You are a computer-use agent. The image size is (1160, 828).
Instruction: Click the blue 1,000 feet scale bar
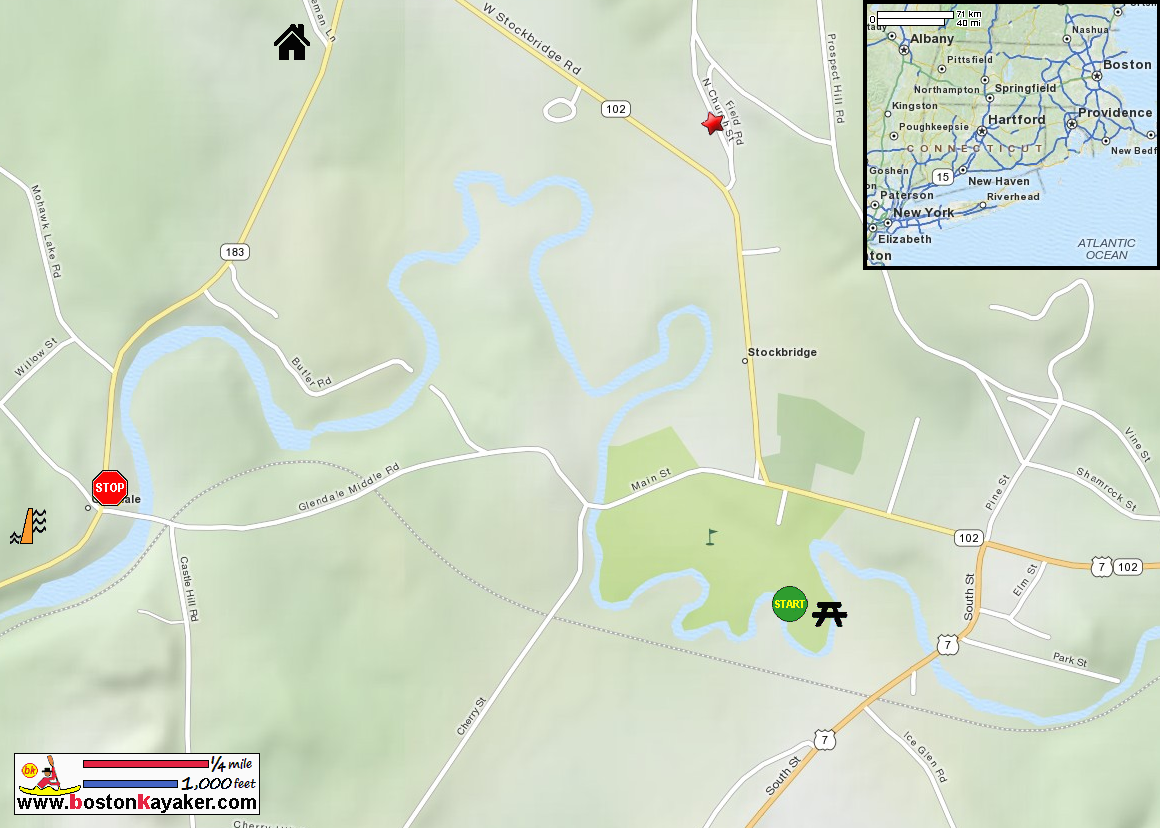(x=130, y=784)
